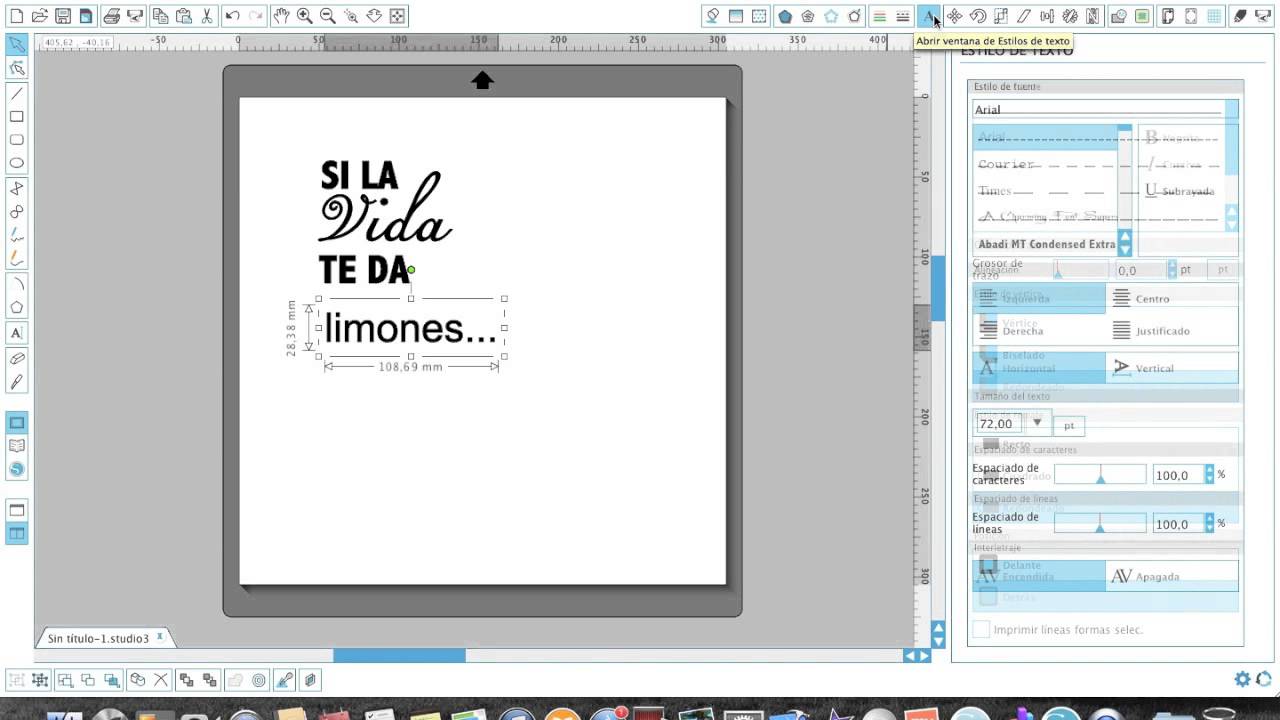Select the polygon drawing tool
The width and height of the screenshot is (1280, 720).
tap(17, 308)
